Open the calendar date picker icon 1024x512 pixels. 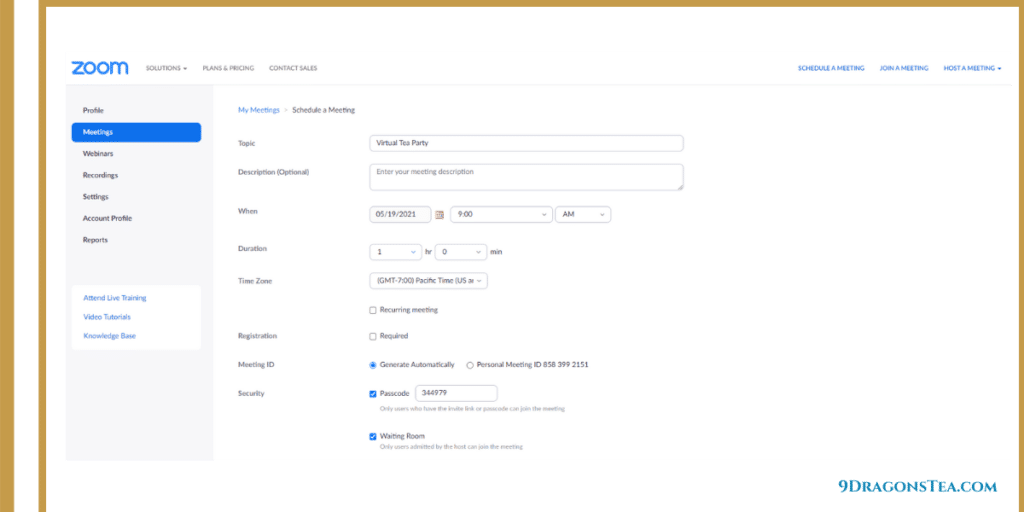tap(439, 215)
